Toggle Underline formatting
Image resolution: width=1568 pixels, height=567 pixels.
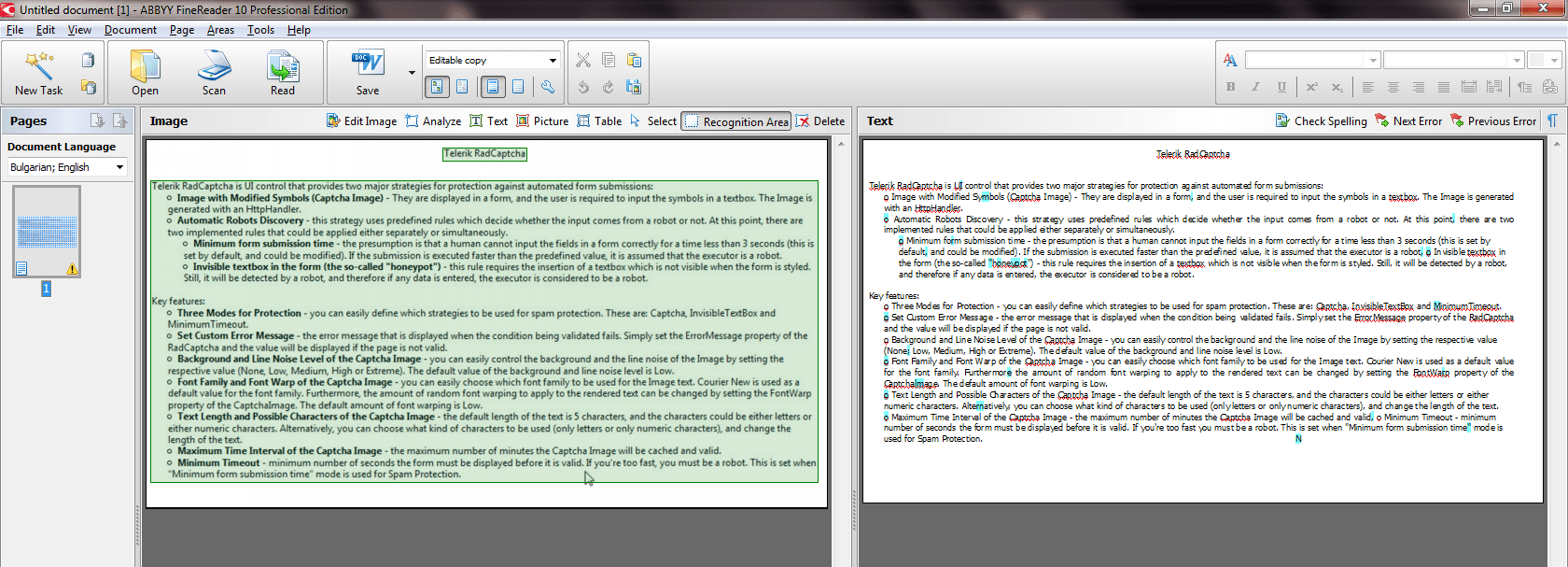tap(1281, 87)
